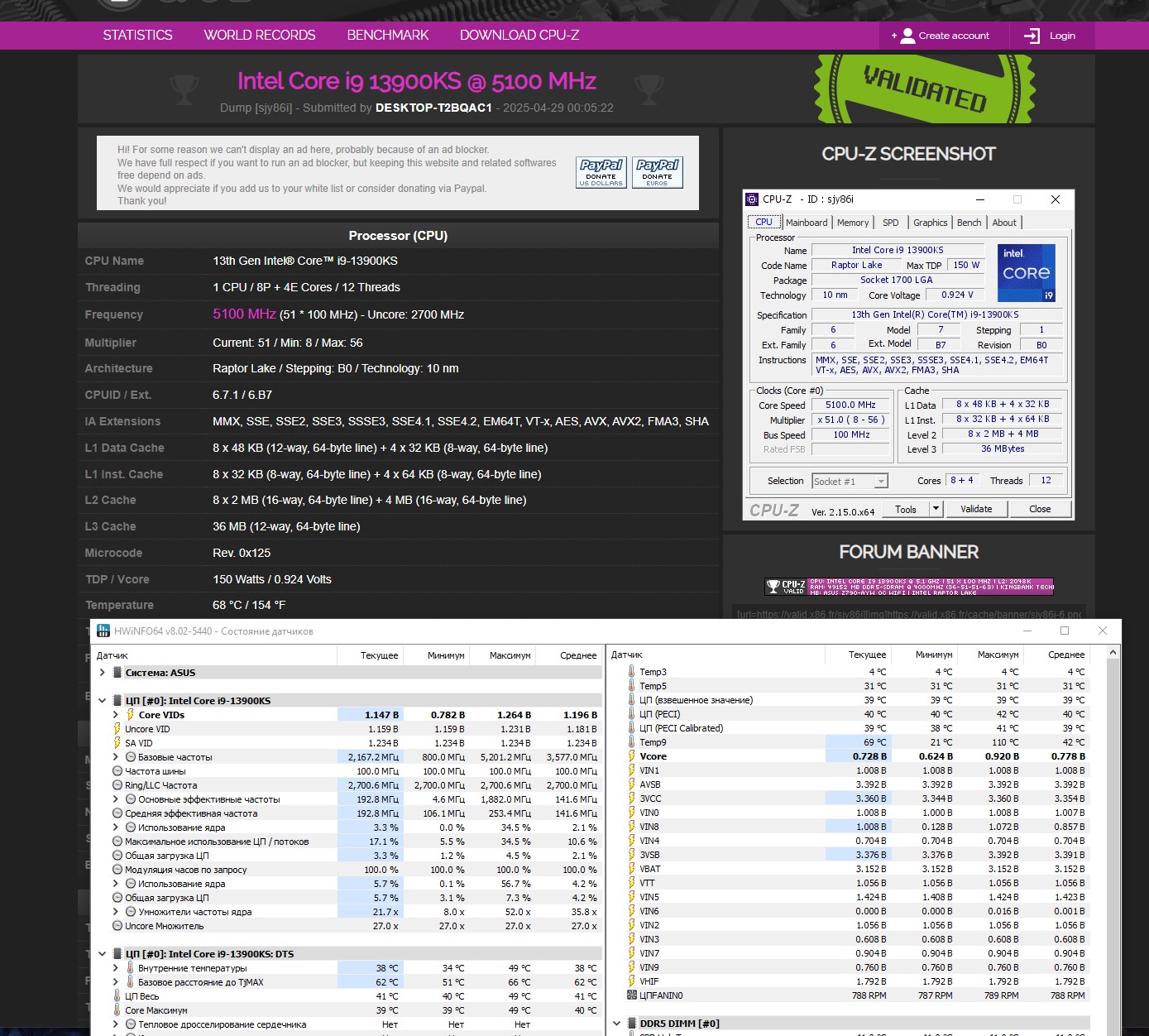
Task: Click the thermometer icon beside ЦП Весь
Action: tap(117, 996)
